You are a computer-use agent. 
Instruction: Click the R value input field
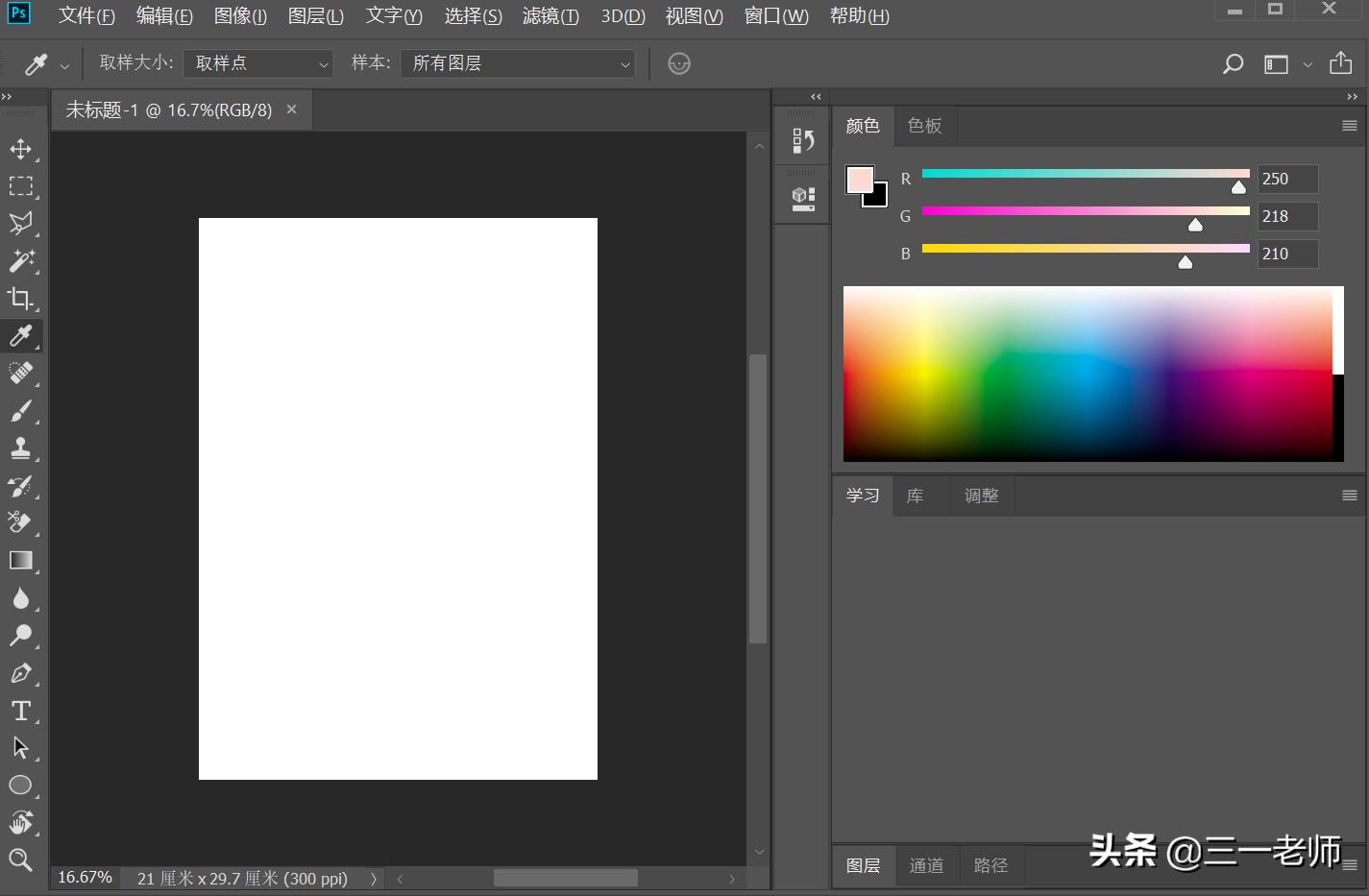tap(1287, 179)
